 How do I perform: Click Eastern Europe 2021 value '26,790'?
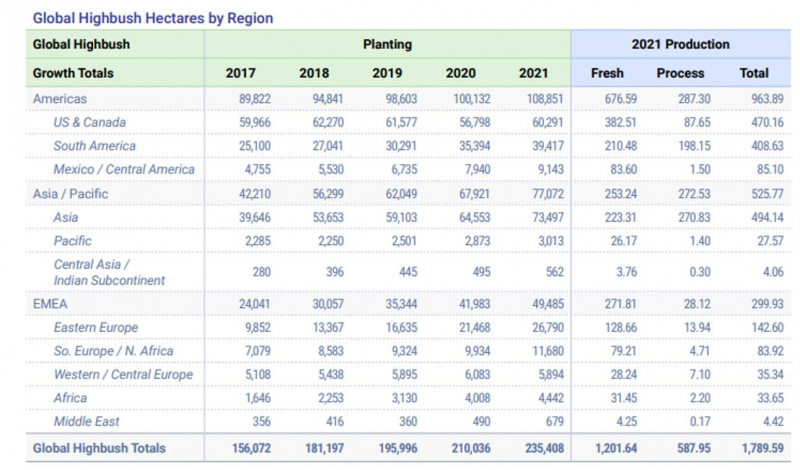pyautogui.click(x=548, y=328)
